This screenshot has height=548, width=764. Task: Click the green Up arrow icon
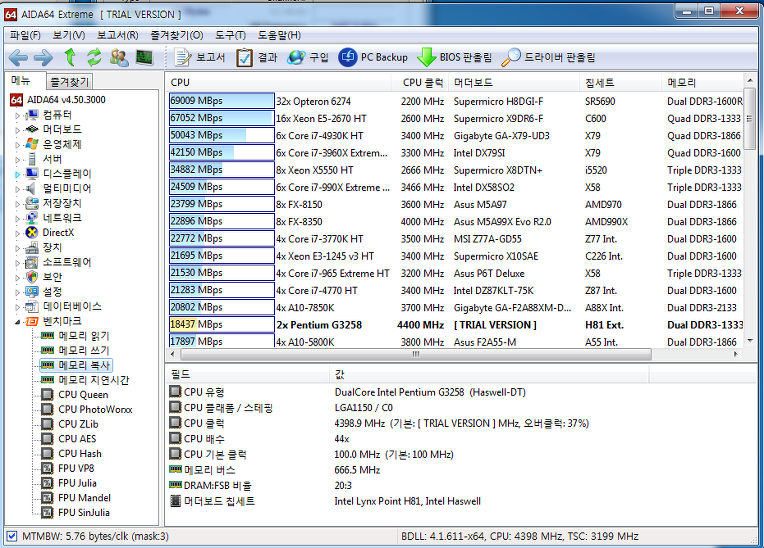70,57
